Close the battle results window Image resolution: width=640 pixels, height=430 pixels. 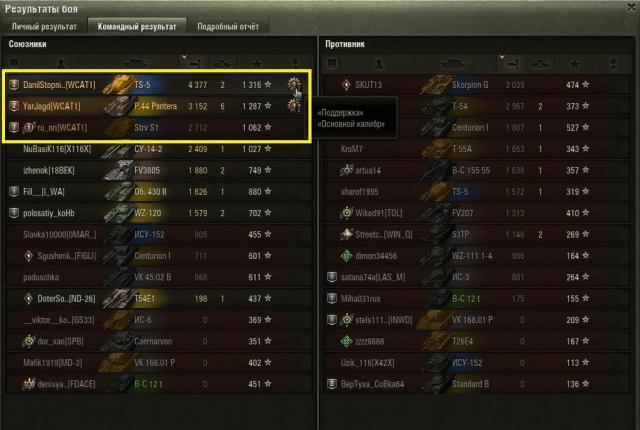pyautogui.click(x=633, y=7)
